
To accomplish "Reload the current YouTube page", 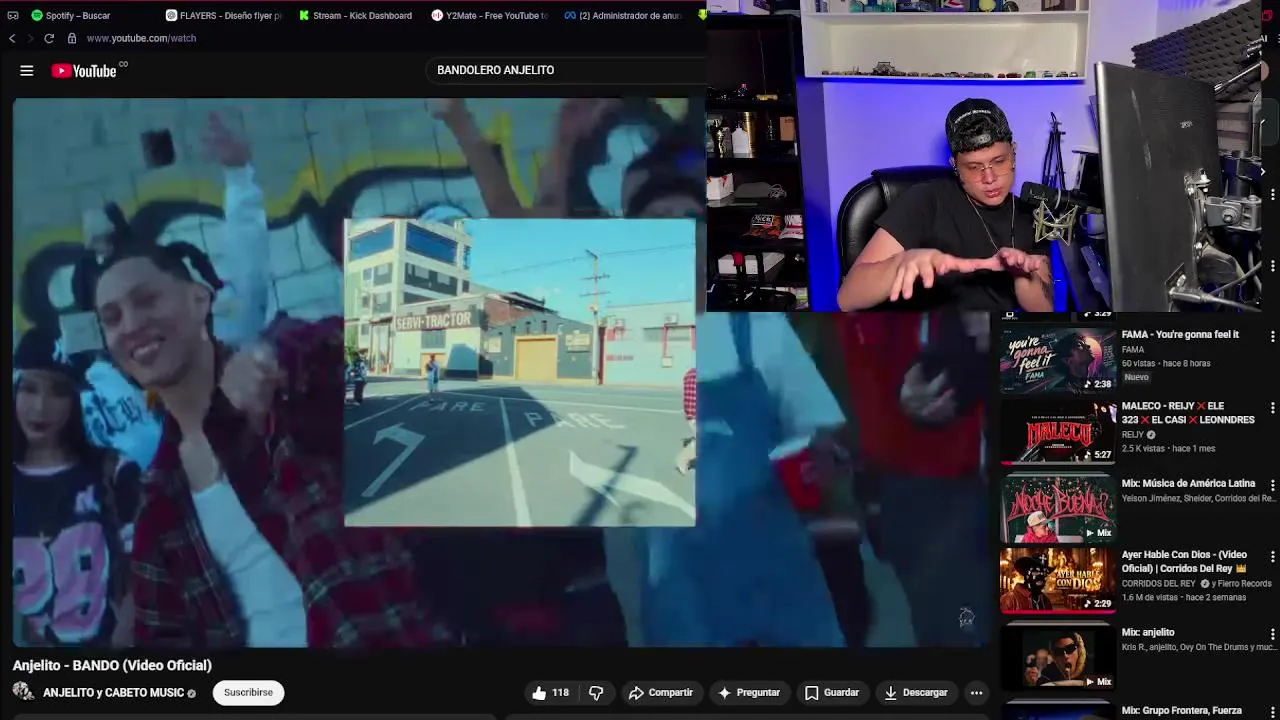I will (48, 38).
